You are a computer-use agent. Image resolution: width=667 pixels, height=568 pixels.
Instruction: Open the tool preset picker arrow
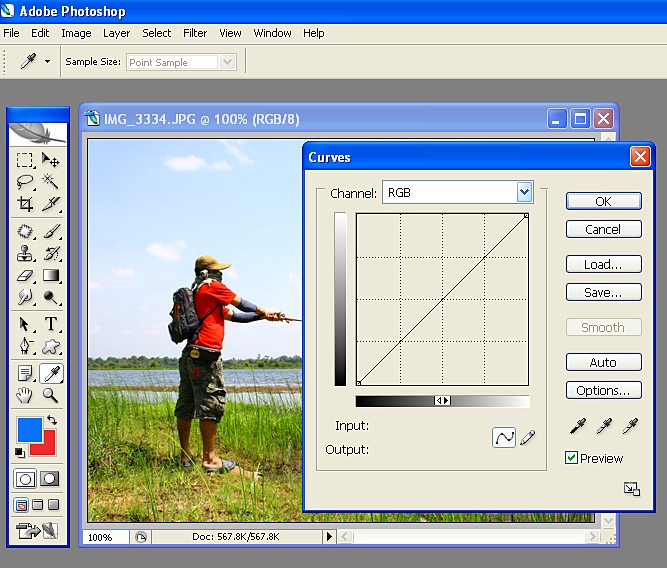tap(47, 62)
